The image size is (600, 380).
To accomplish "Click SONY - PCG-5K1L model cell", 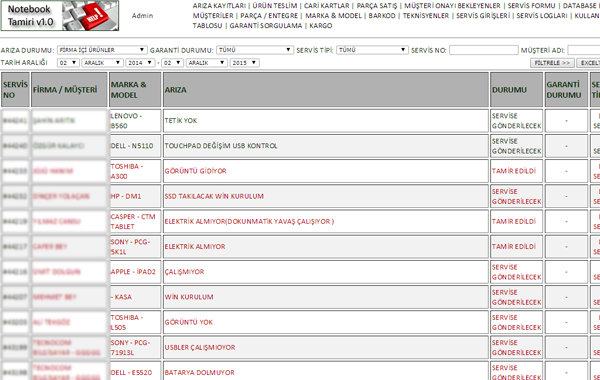I will [x=135, y=246].
